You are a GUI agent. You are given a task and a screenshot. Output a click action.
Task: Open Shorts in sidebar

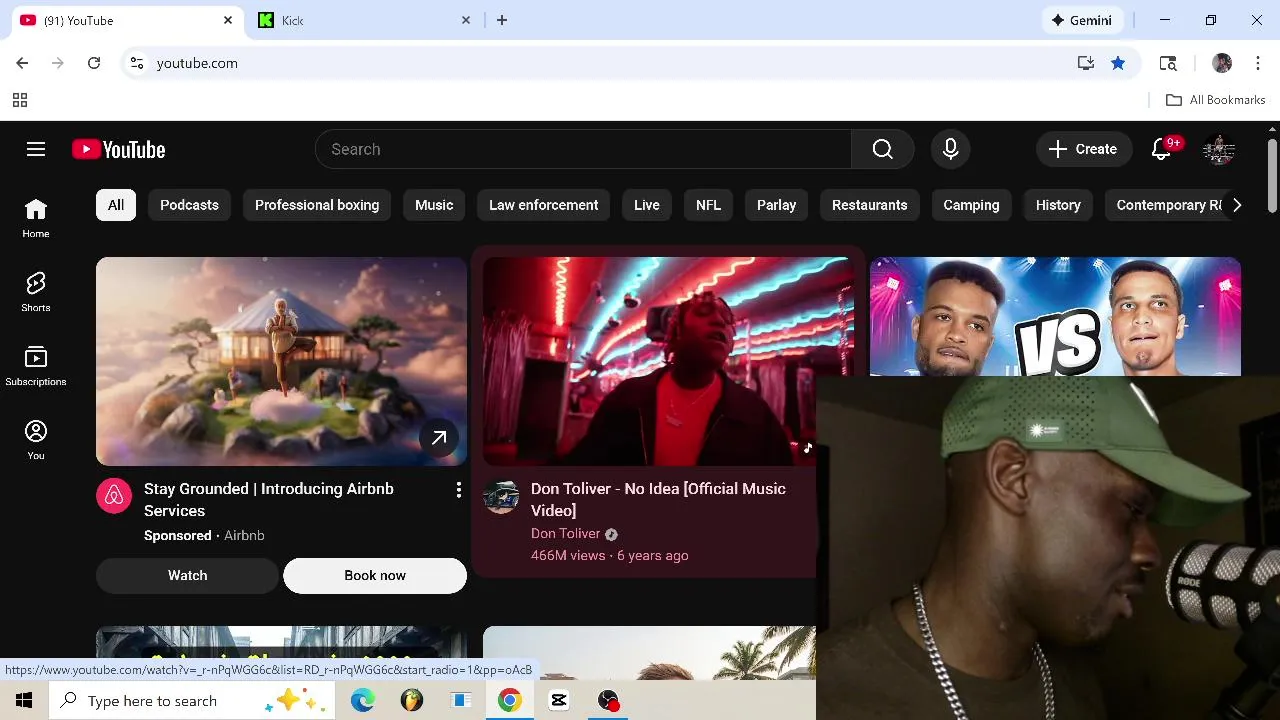tap(36, 292)
